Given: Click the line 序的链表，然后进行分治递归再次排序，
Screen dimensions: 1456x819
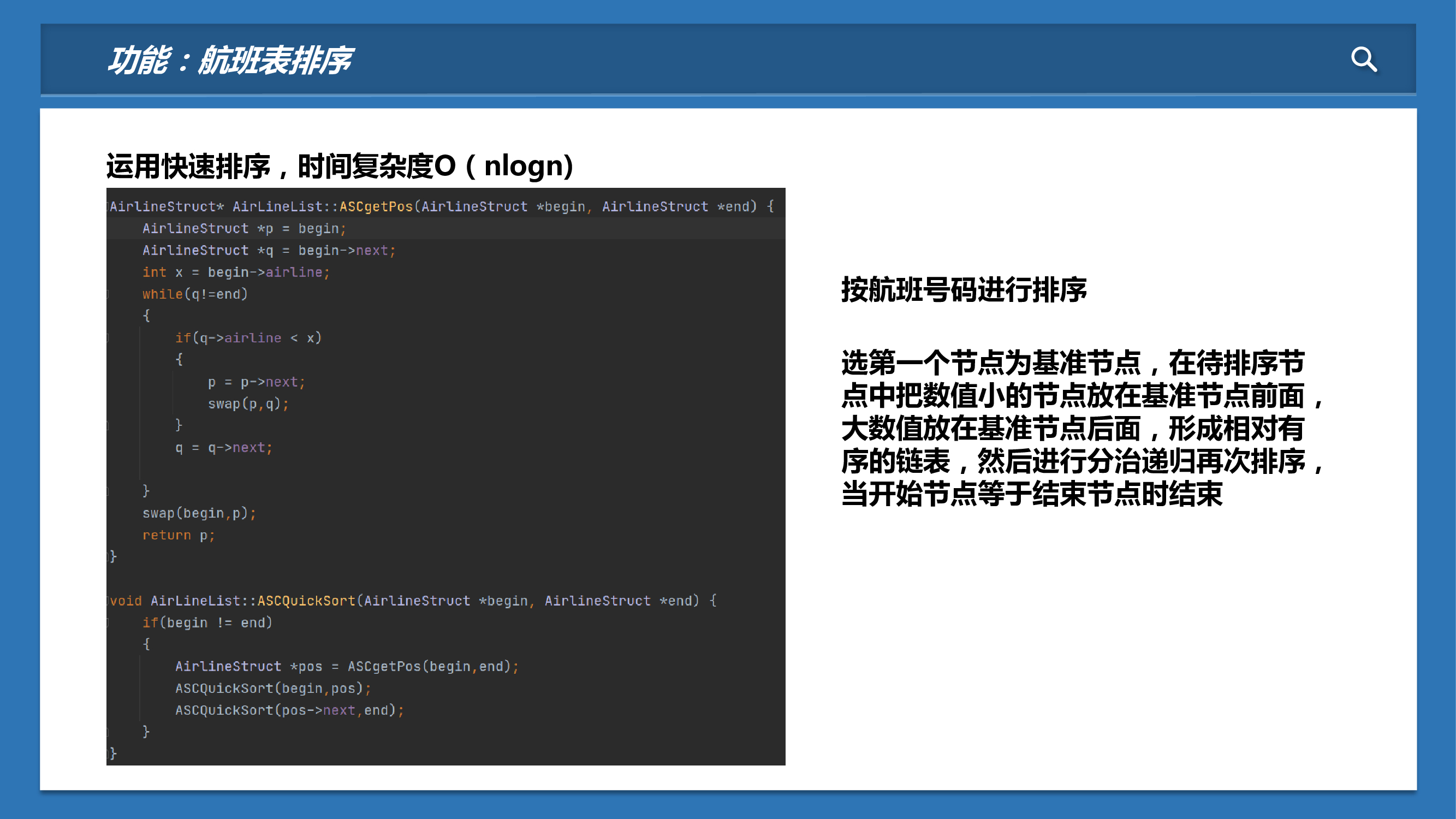Looking at the screenshot, I should pos(1083,461).
